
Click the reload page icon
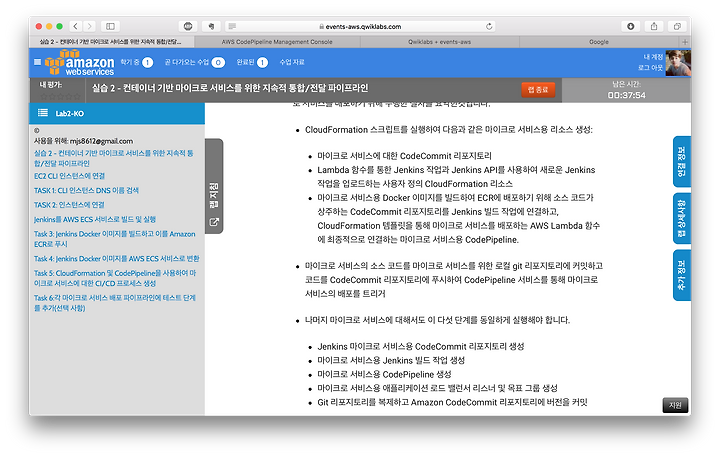coord(489,26)
